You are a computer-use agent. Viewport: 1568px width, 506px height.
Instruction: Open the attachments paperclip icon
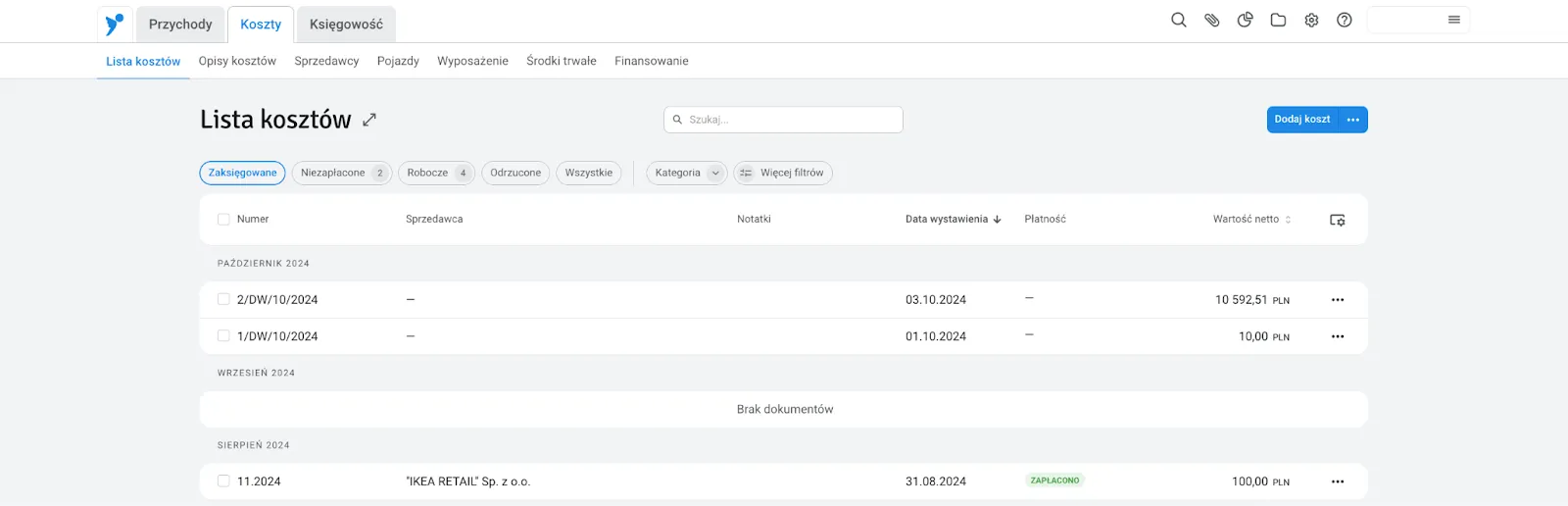(x=1212, y=20)
